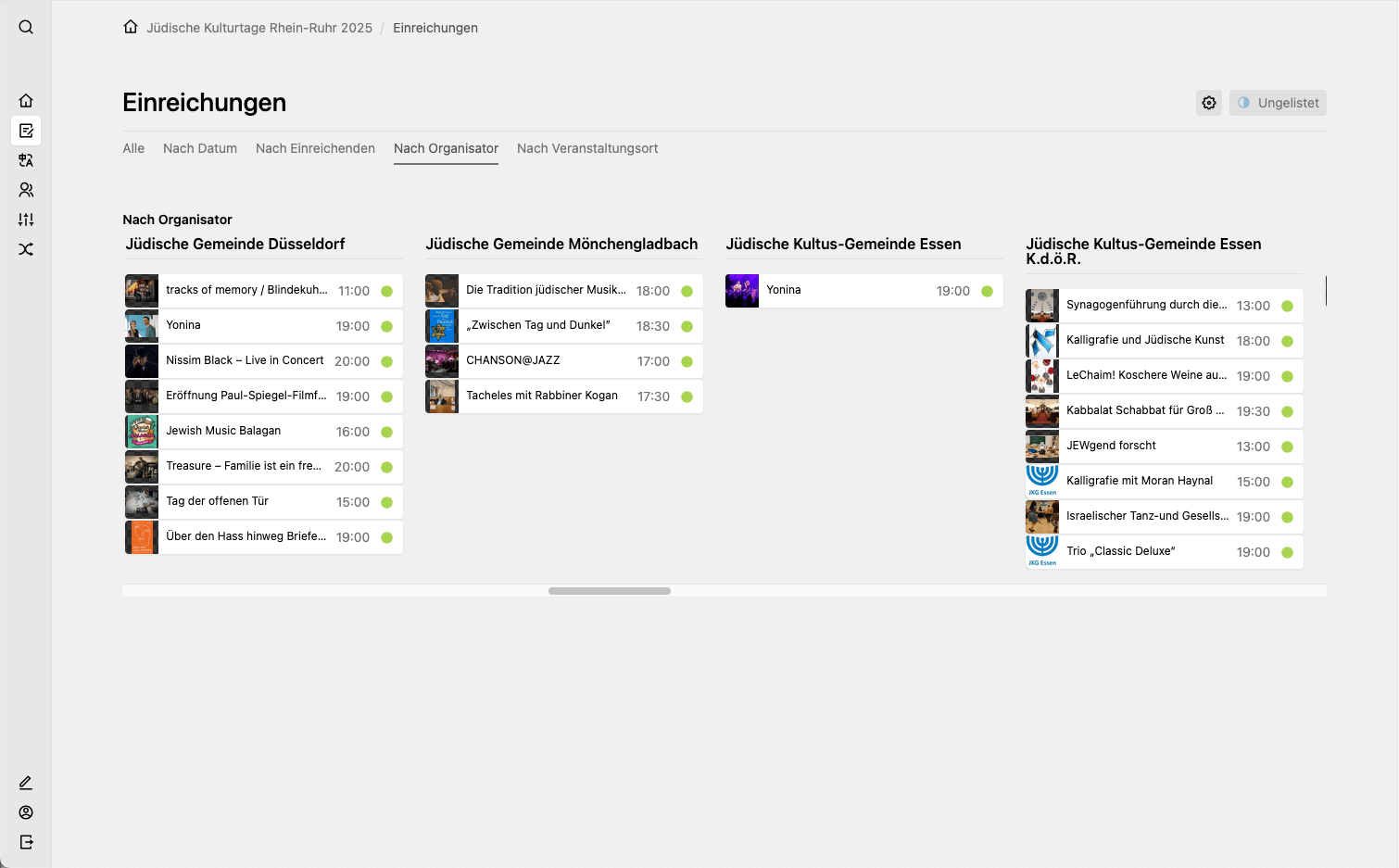This screenshot has width=1399, height=868.
Task: Open the tracks of memory / Blindekuh entry
Action: pos(264,291)
